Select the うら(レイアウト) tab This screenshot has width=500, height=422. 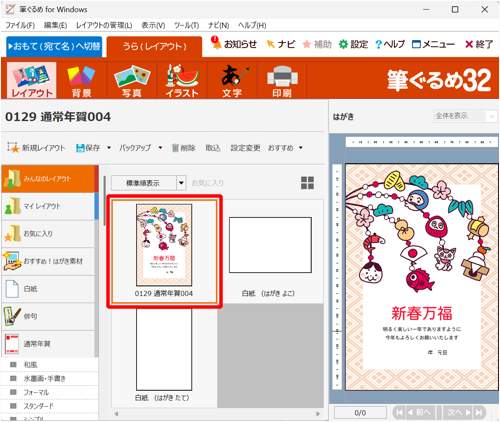(155, 46)
